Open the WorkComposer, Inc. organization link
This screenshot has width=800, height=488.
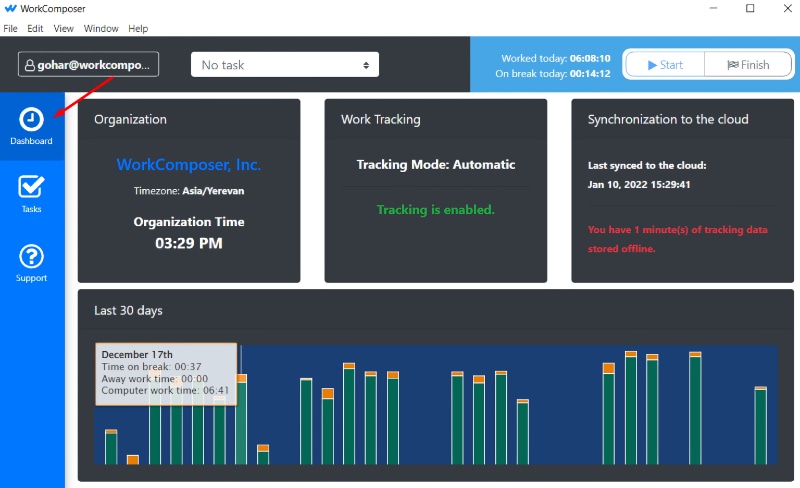[x=189, y=164]
